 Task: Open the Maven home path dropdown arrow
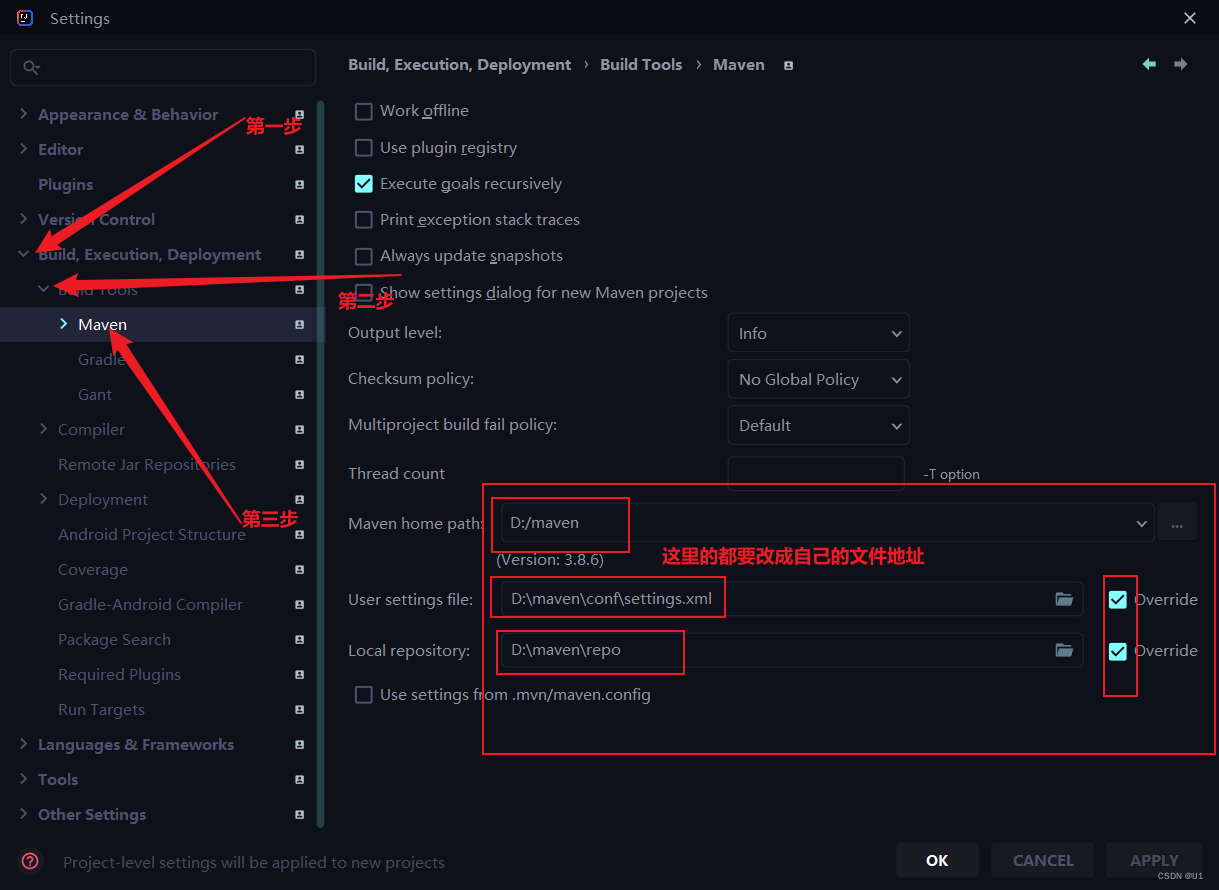click(1142, 523)
